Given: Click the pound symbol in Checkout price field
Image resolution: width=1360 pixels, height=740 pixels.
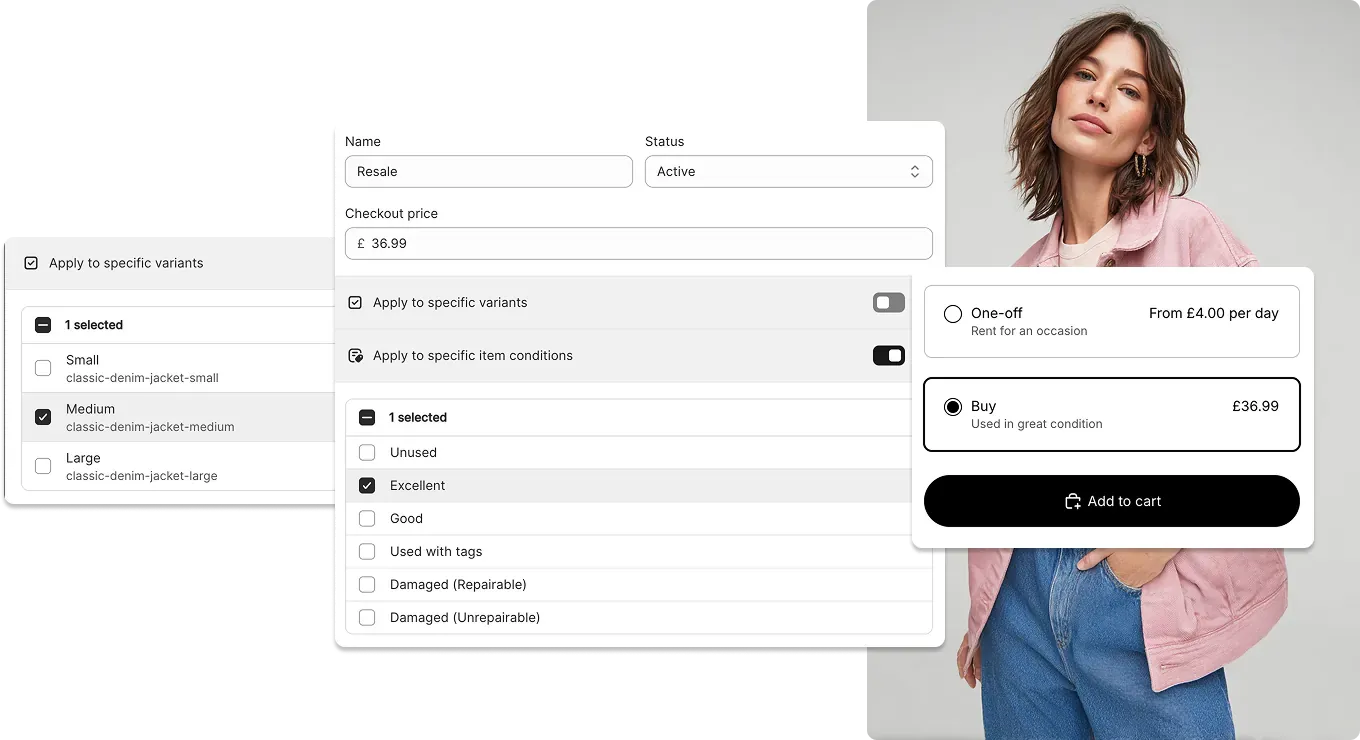Looking at the screenshot, I should coord(360,243).
